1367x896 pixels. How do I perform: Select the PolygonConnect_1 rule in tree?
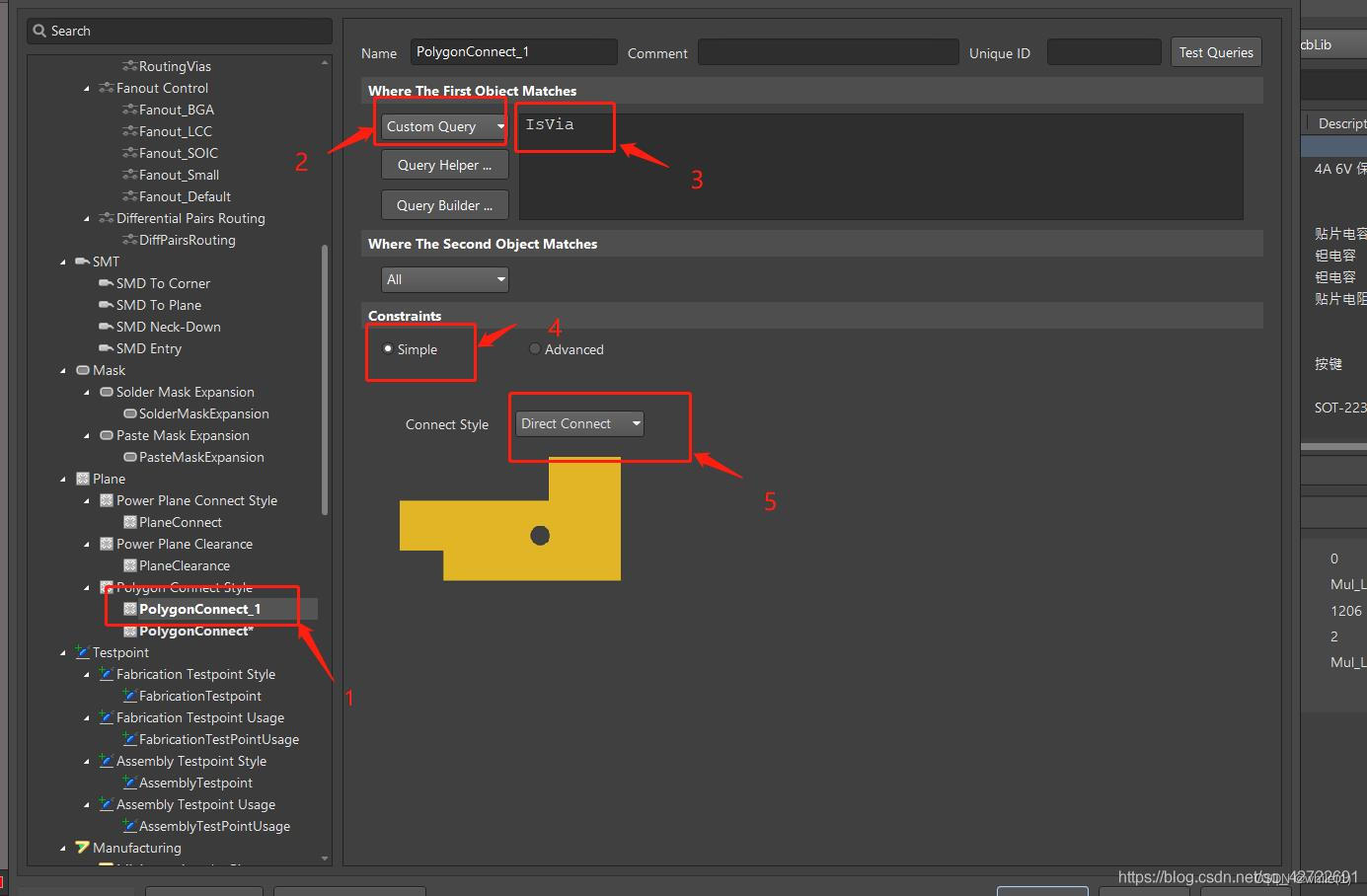tap(199, 609)
